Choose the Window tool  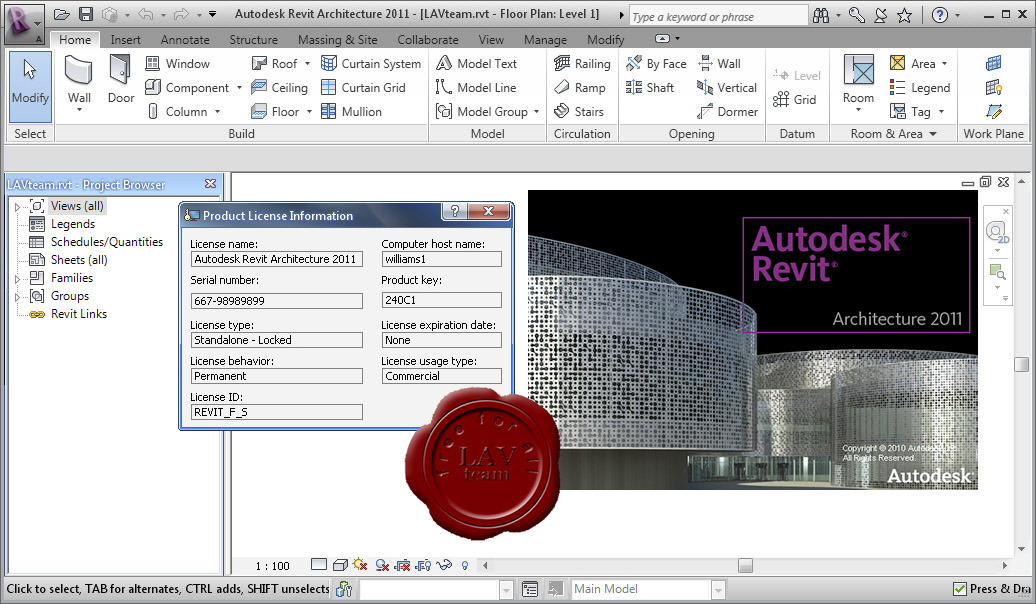[177, 63]
